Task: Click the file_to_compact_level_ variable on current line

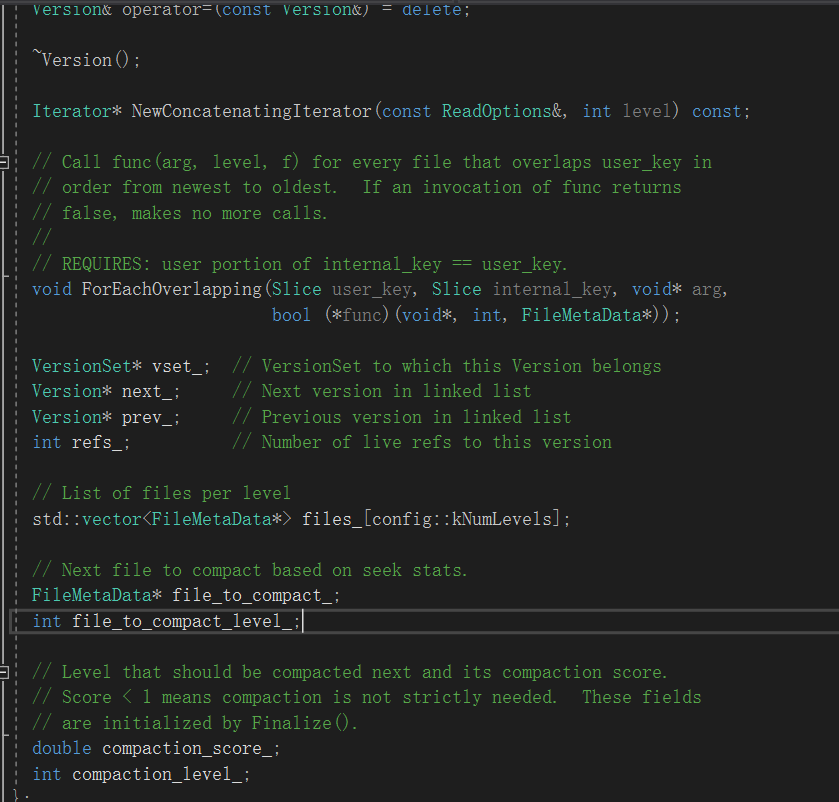Action: (185, 621)
